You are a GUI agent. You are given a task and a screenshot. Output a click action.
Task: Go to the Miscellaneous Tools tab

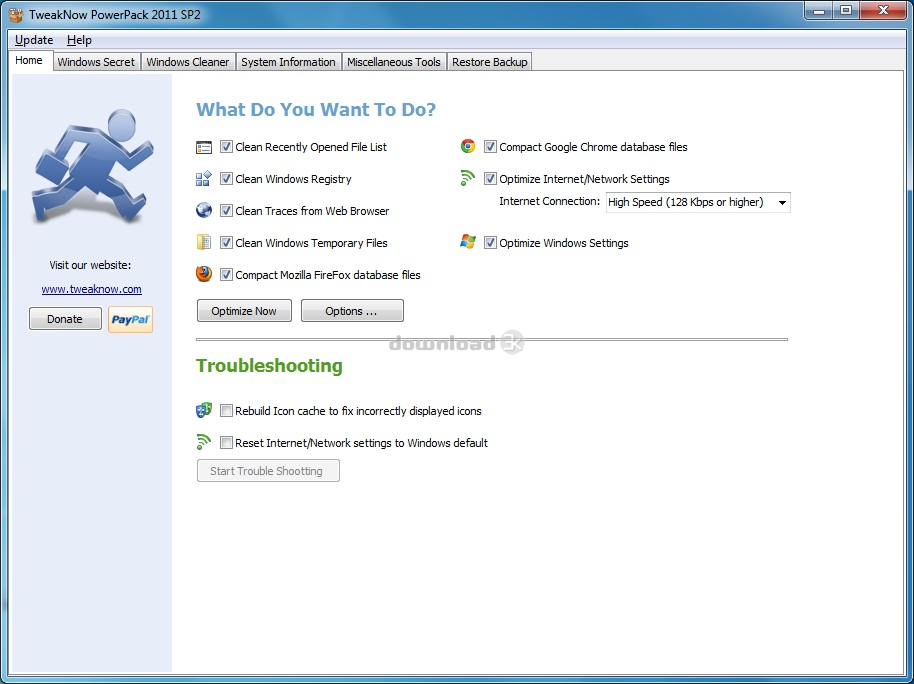(x=394, y=62)
